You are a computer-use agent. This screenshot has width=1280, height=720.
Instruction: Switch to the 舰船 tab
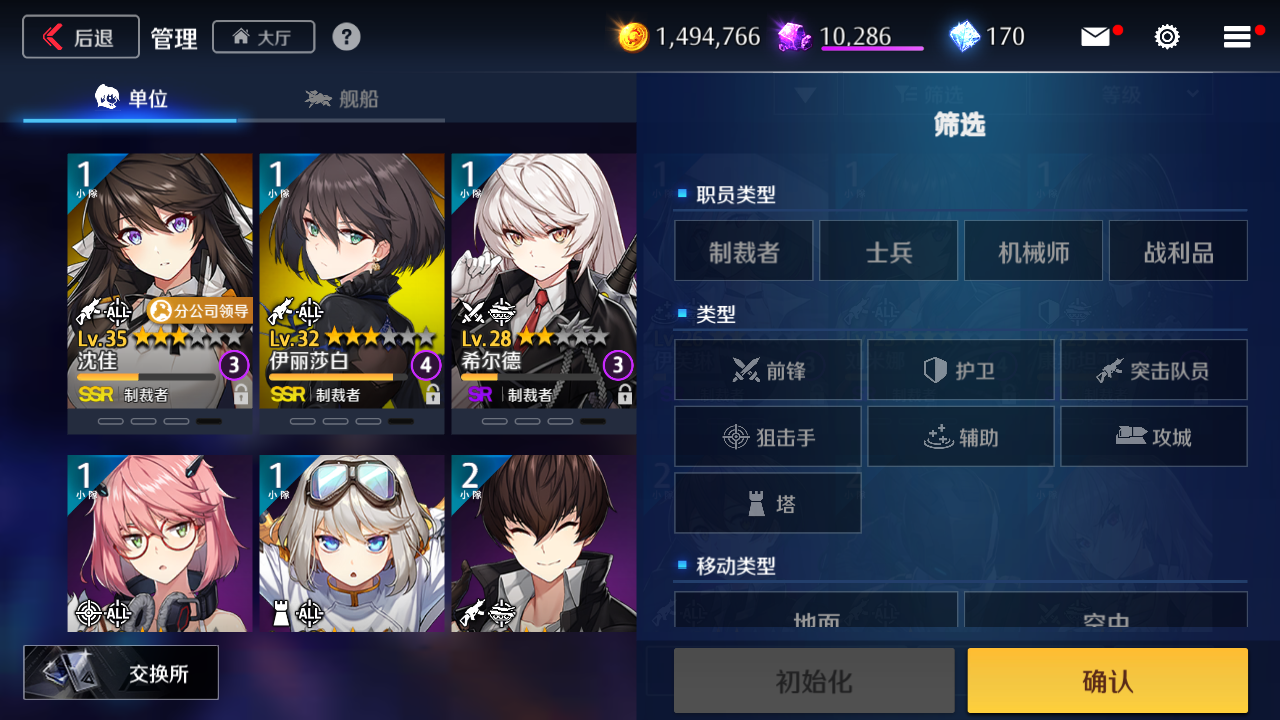tap(342, 99)
